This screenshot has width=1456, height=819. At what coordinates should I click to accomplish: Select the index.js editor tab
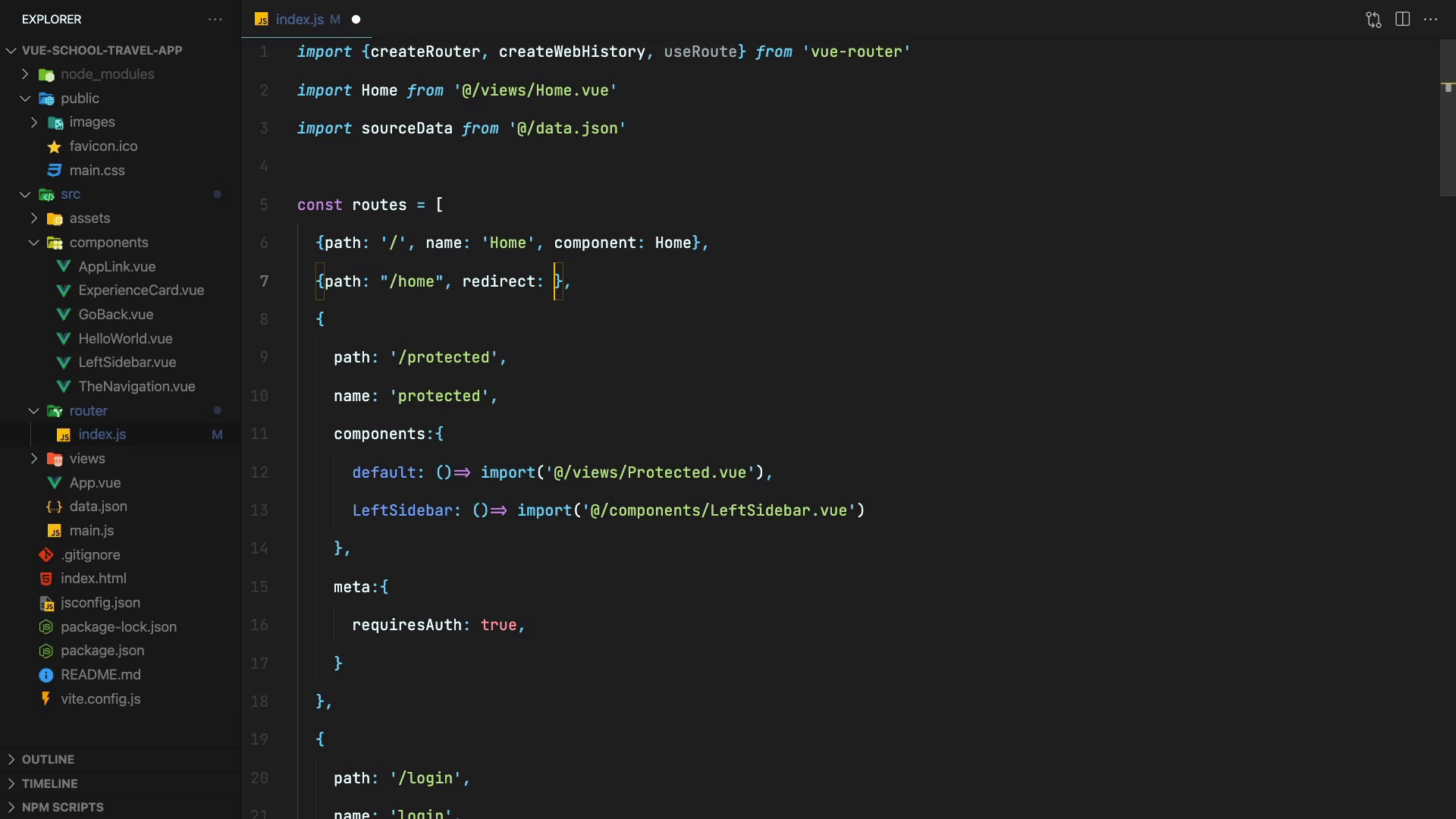click(x=299, y=20)
